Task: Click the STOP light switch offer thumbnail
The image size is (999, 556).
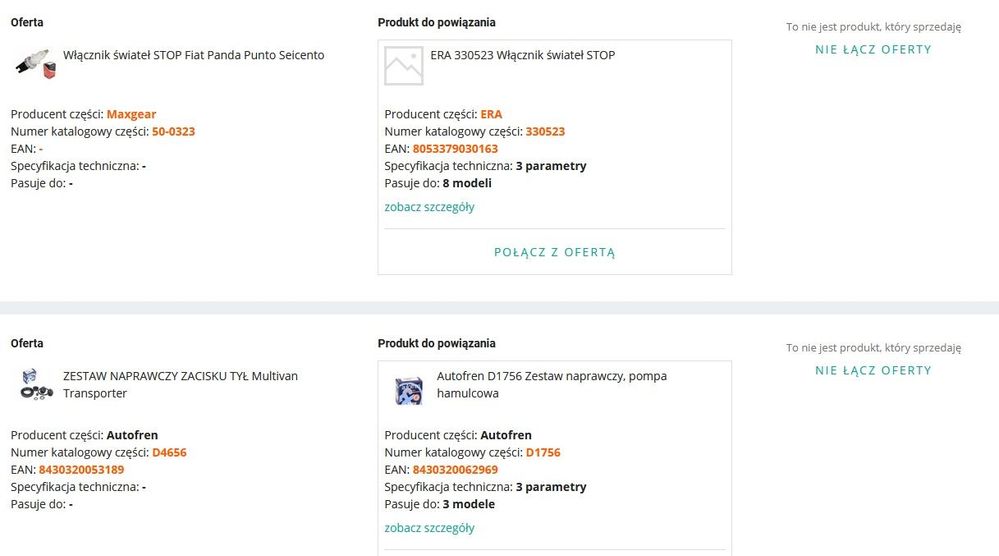Action: tap(35, 63)
